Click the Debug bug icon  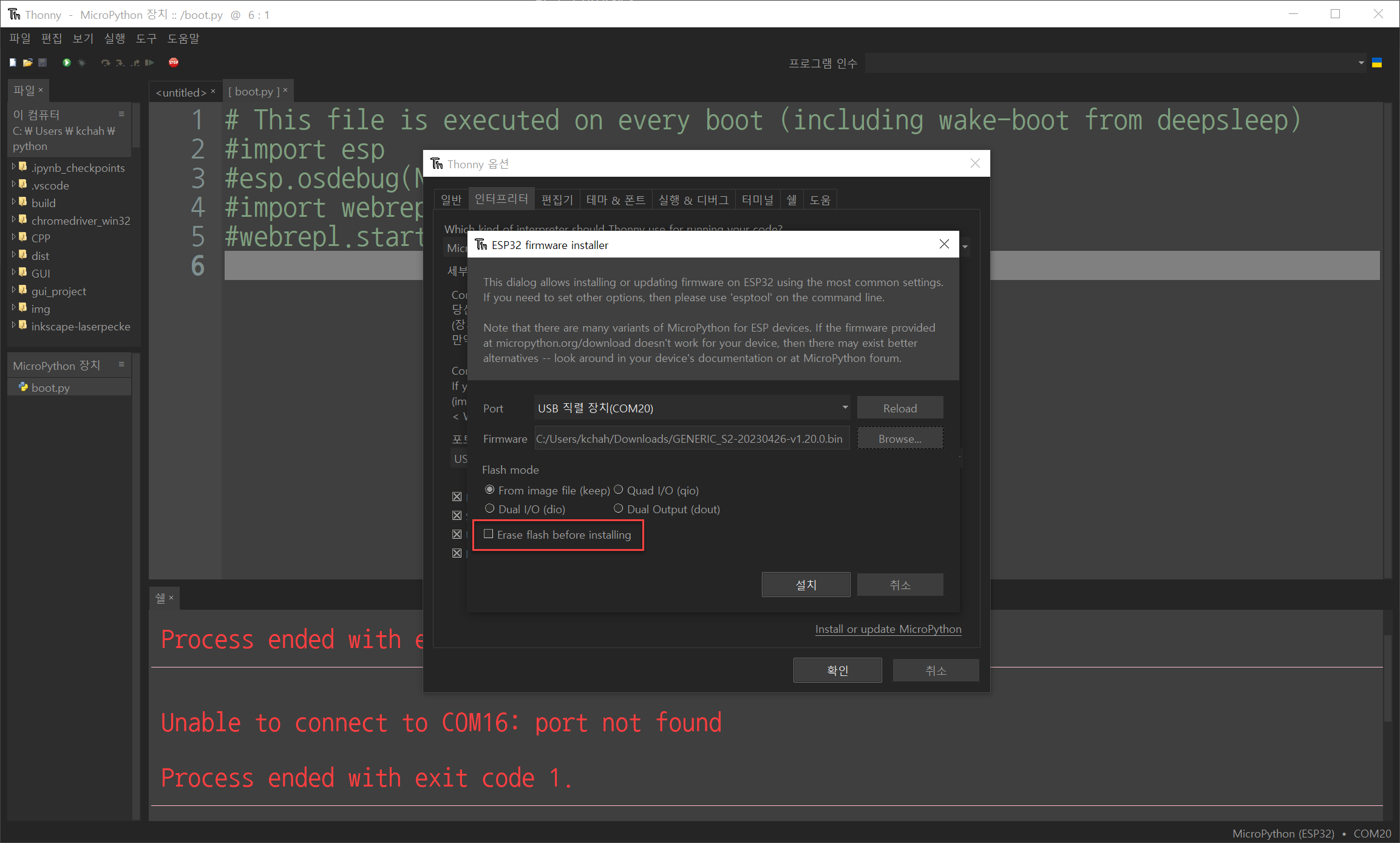point(82,63)
